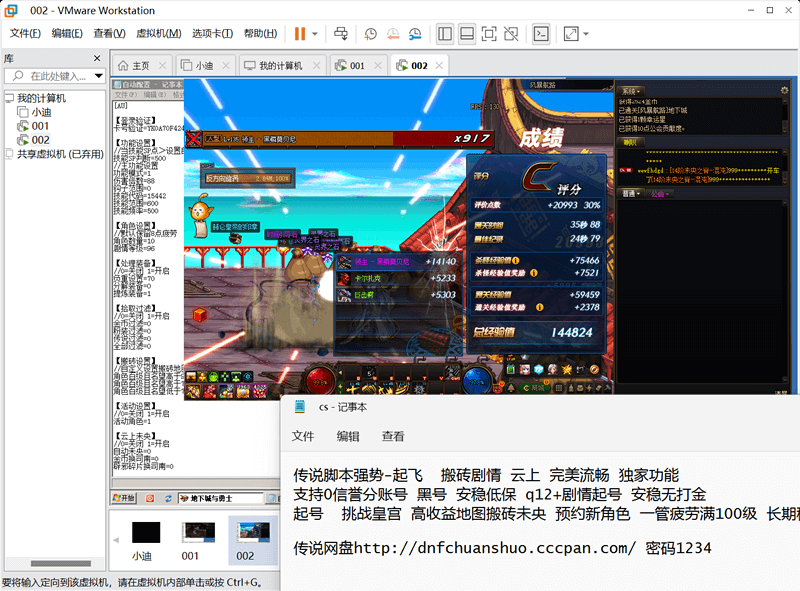Click the 小迪 thumbnail preview
This screenshot has width=800, height=591.
point(146,532)
